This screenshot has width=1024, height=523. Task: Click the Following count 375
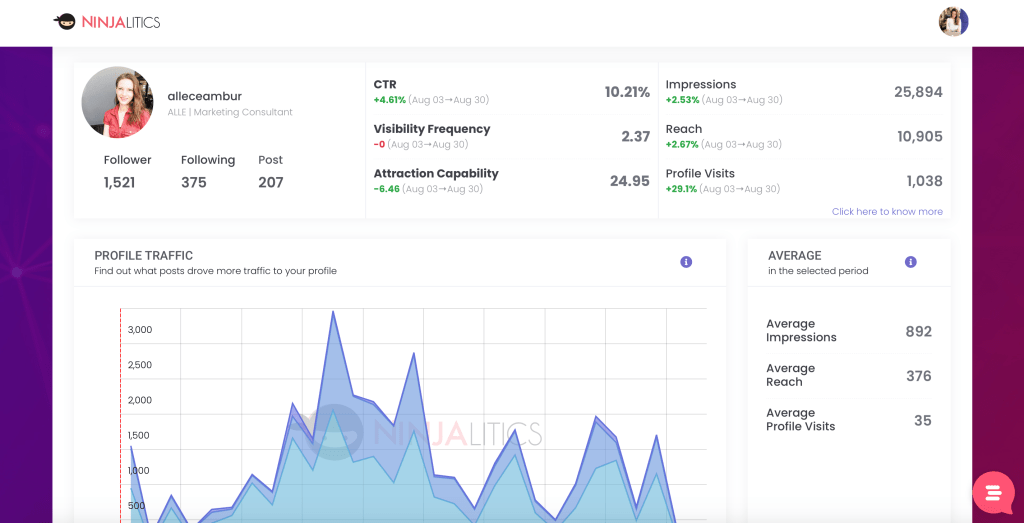click(194, 182)
